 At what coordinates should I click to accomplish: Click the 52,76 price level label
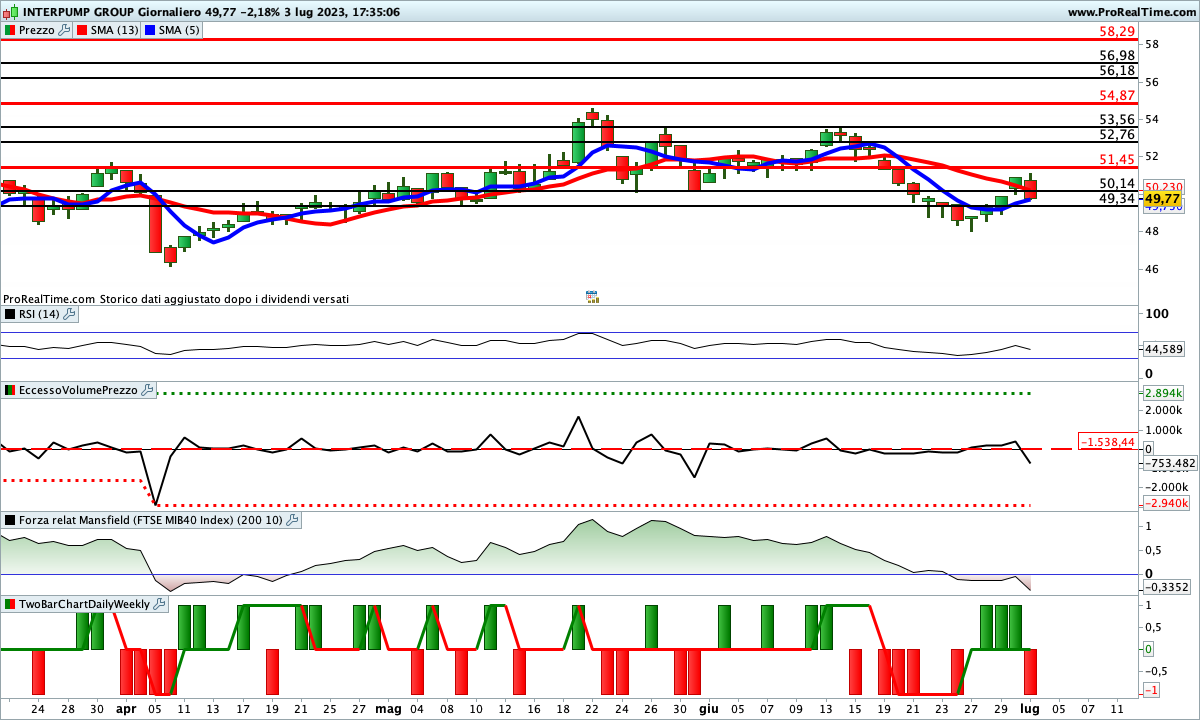pyautogui.click(x=1116, y=135)
